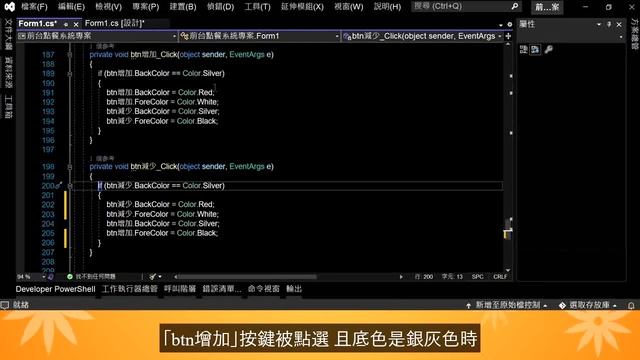Image resolution: width=640 pixels, height=360 pixels.
Task: Open Properties panel window options dropdown
Action: 599,24
